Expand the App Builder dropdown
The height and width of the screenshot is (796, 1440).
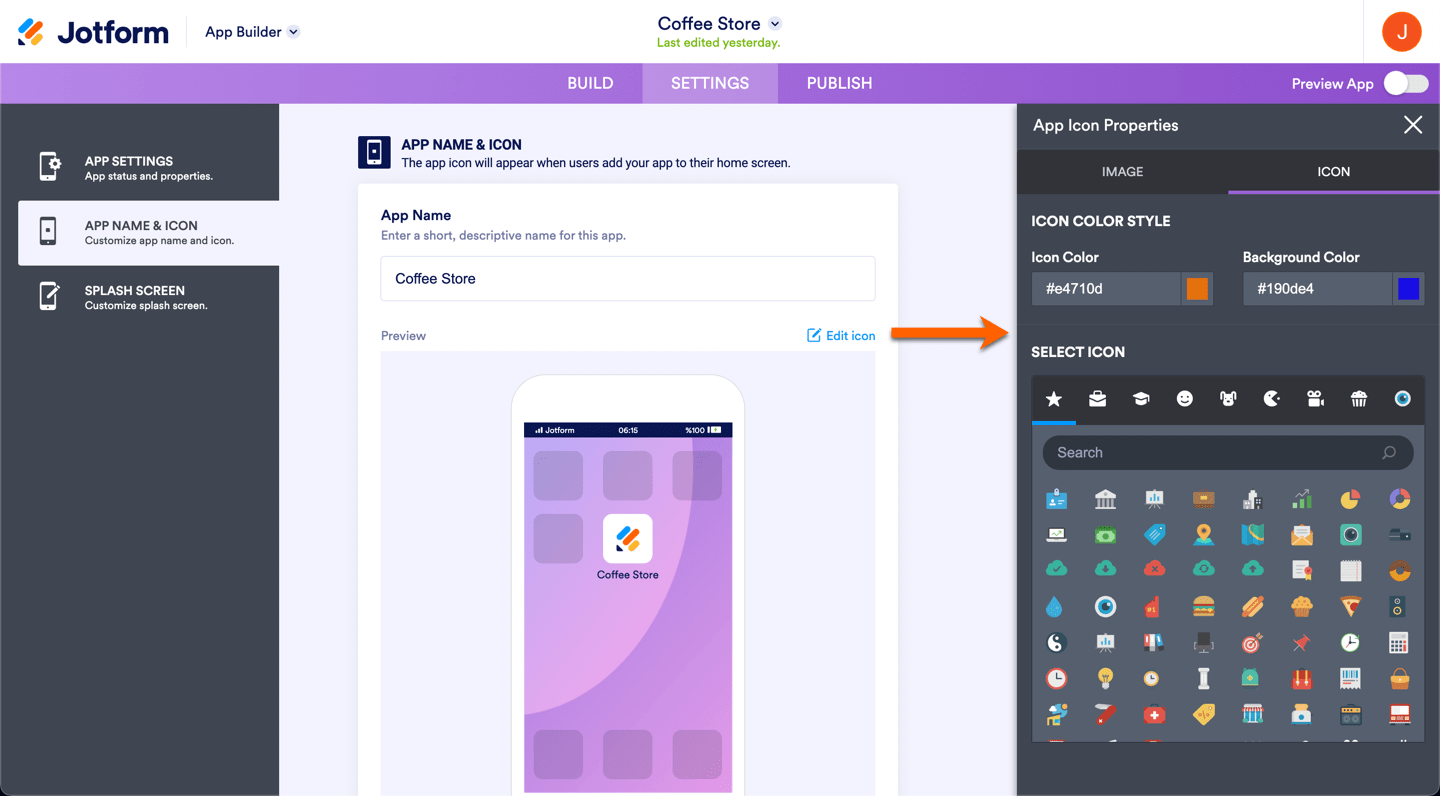252,32
